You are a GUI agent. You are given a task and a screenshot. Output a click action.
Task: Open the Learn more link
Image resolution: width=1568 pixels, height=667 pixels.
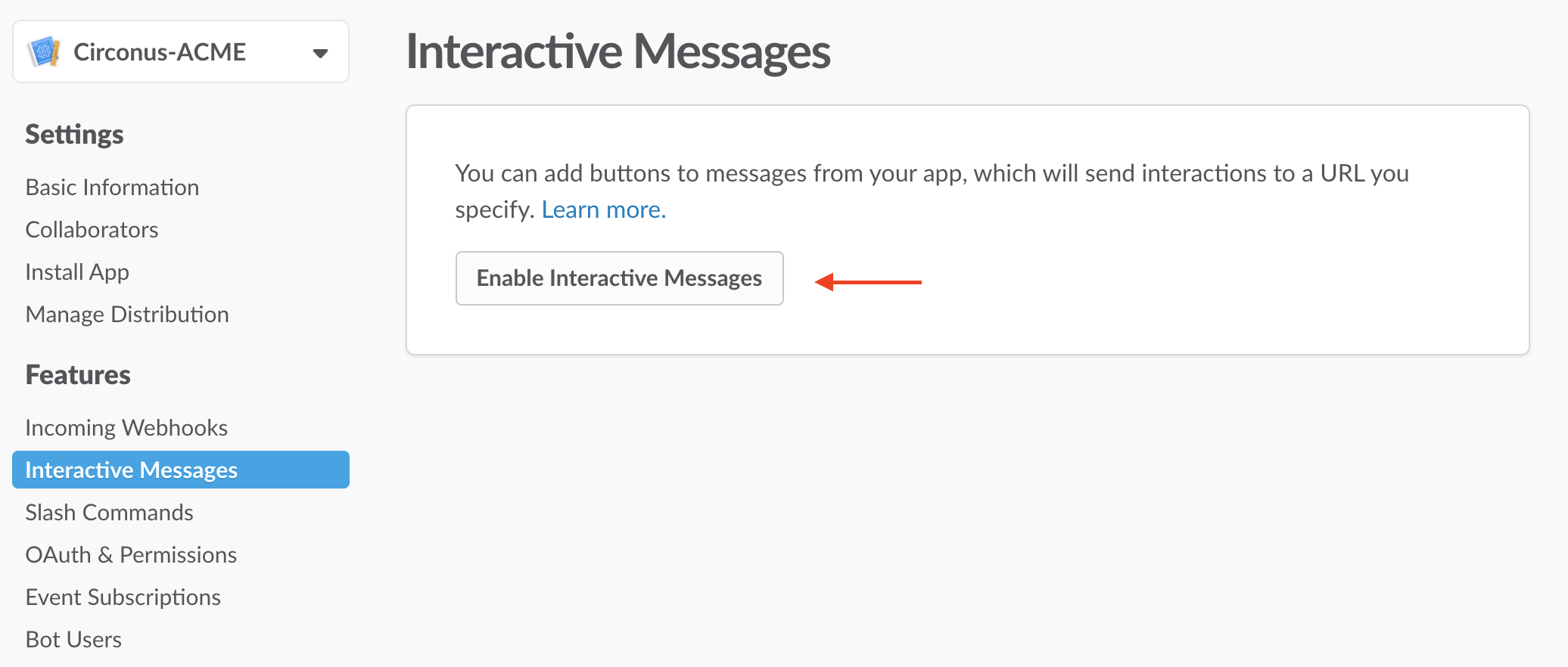602,209
